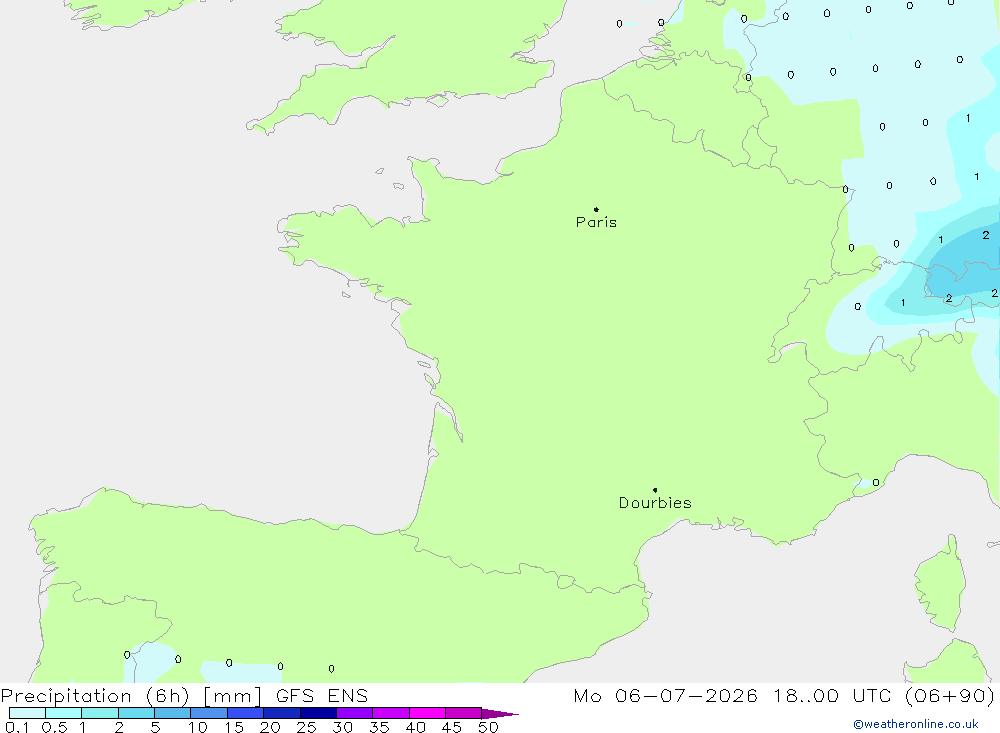Viewport: 1000px width, 733px height.
Task: Click the 'Mo 06-07-2026 18..00 UTC' timestamp
Action: pos(733,696)
